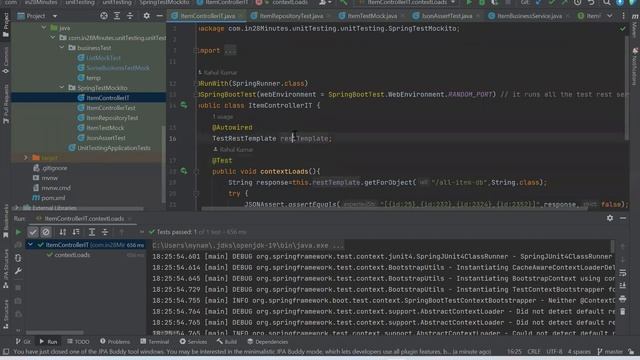
Task: Switch to ItemTestMock.java tab
Action: [372, 16]
